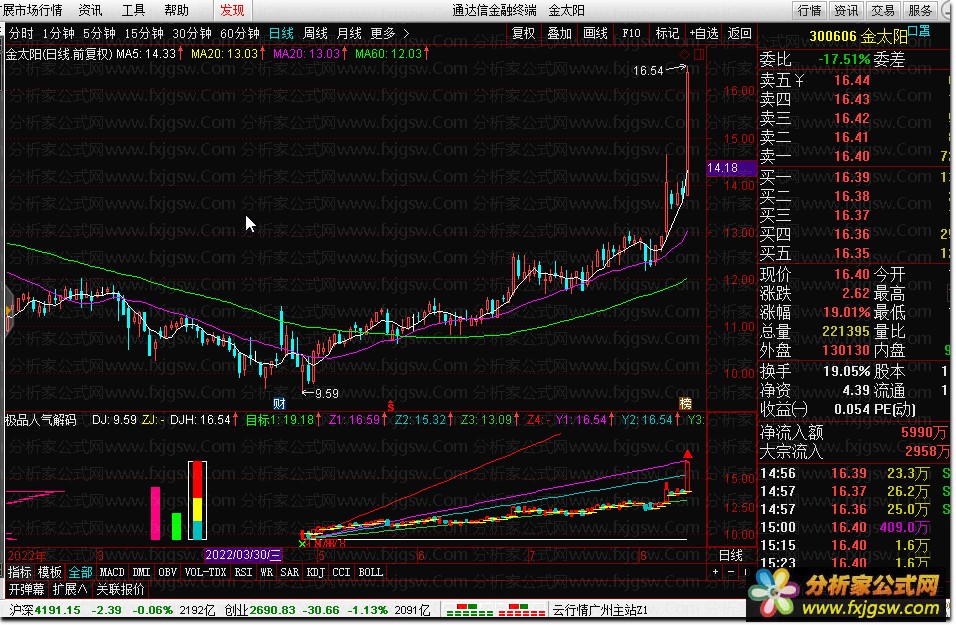Toggle 开弹幕 bullet comments on
The width and height of the screenshot is (956, 625).
pyautogui.click(x=26, y=589)
